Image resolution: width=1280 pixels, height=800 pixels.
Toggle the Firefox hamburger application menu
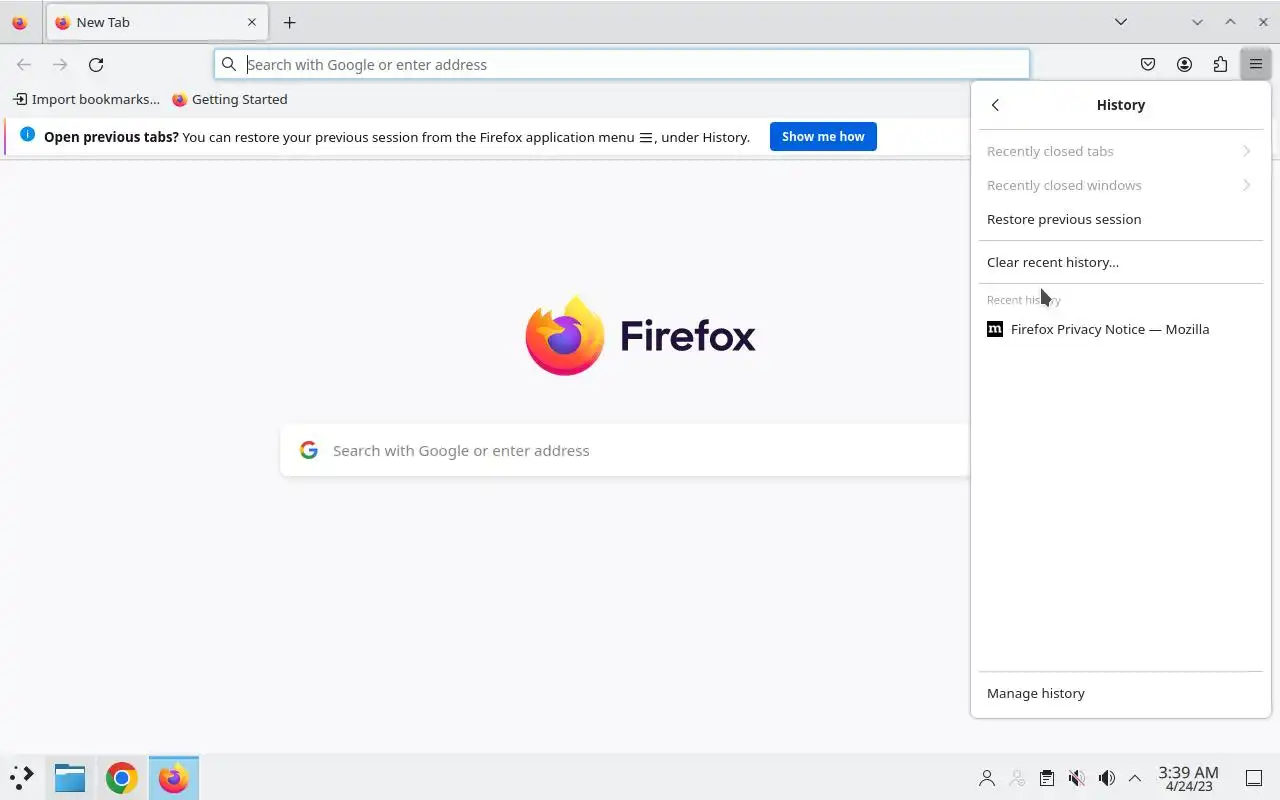pyautogui.click(x=1255, y=64)
